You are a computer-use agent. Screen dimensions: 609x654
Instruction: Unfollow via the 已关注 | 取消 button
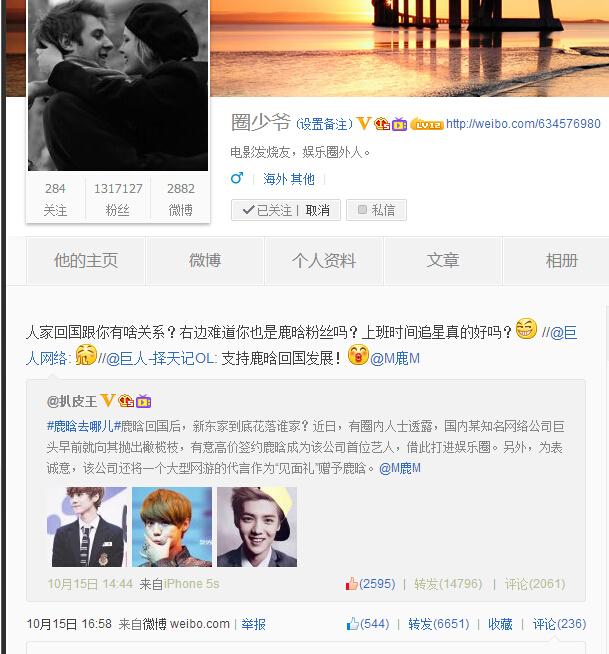pyautogui.click(x=286, y=210)
